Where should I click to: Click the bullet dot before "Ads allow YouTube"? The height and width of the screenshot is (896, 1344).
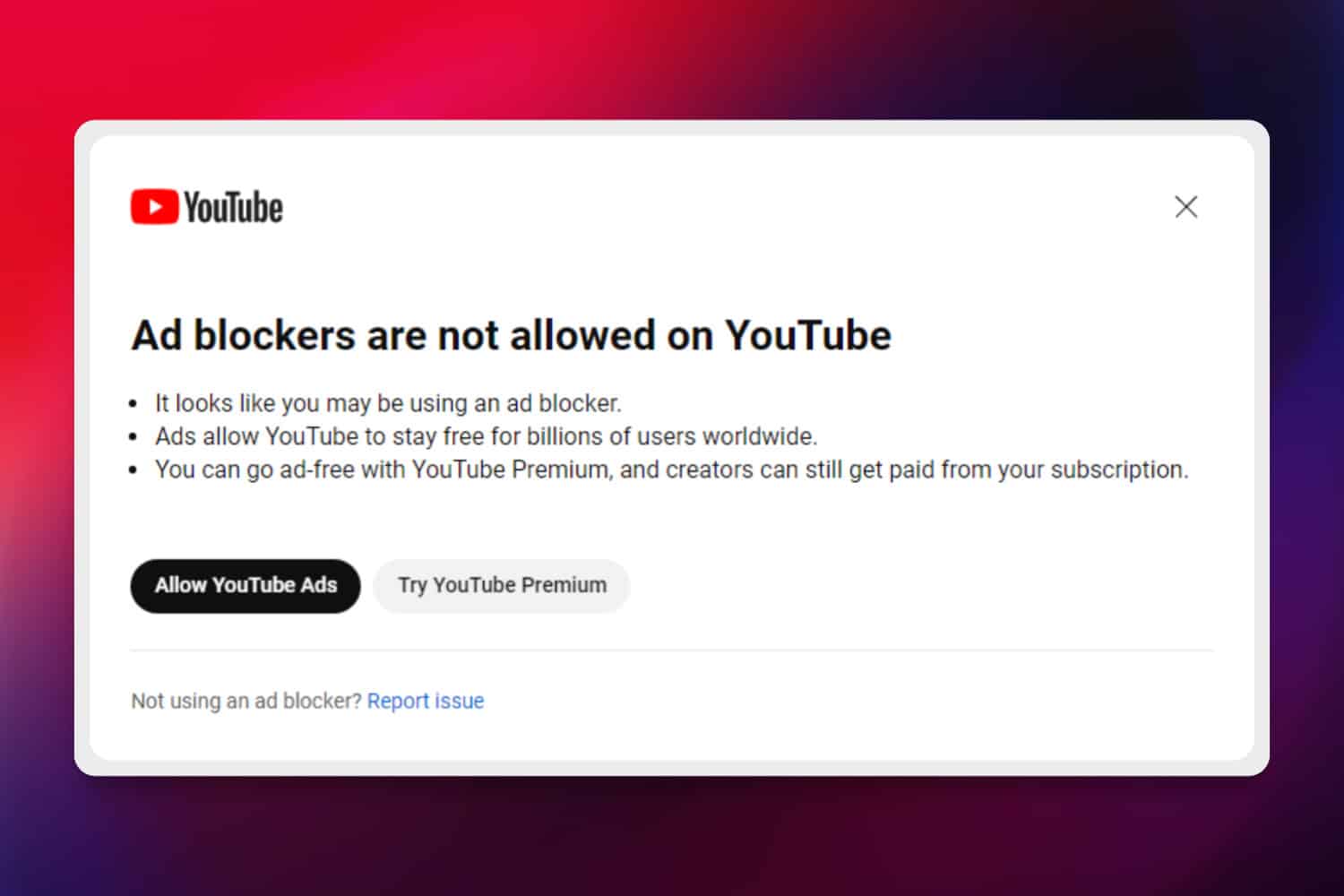point(134,437)
